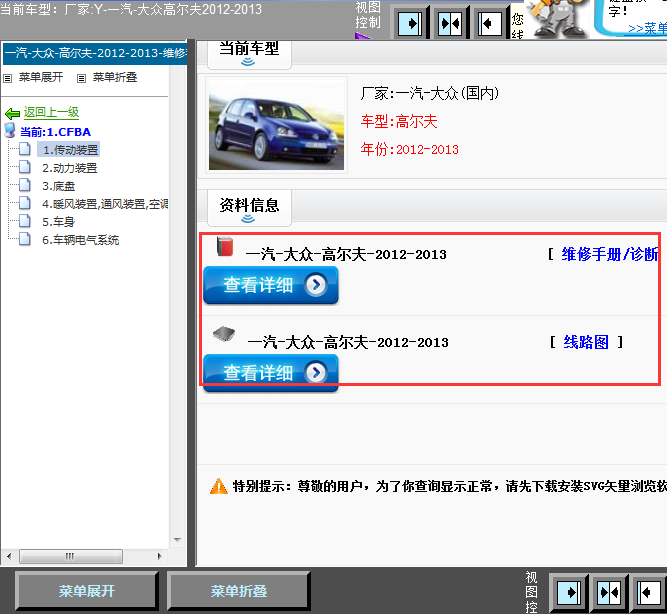This screenshot has width=667, height=614.
Task: Collapse the 当前车型 section header
Action: click(x=249, y=54)
